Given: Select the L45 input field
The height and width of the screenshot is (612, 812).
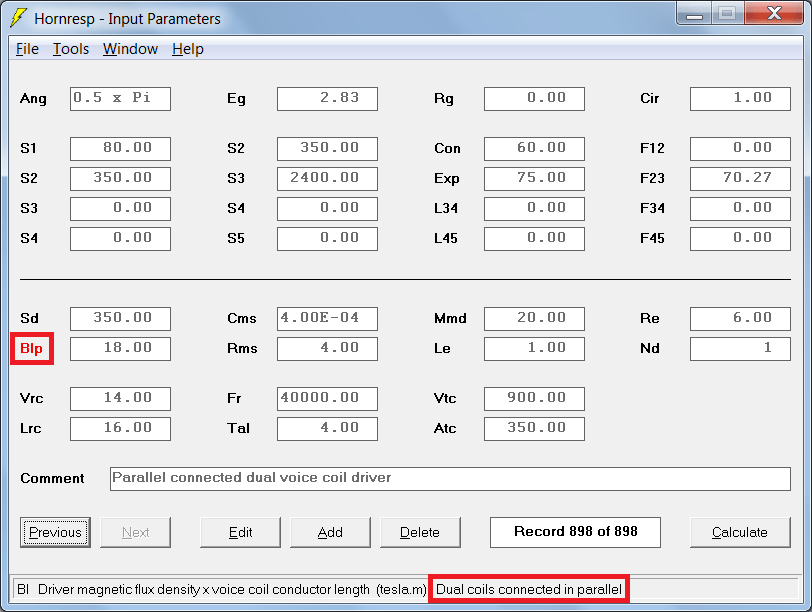Looking at the screenshot, I should pyautogui.click(x=534, y=239).
